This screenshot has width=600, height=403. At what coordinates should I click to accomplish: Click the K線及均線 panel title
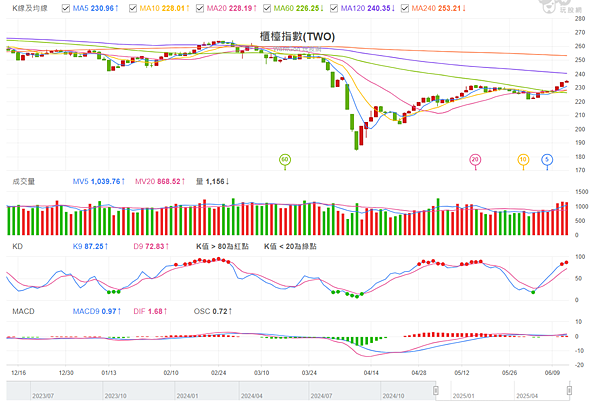click(30, 8)
